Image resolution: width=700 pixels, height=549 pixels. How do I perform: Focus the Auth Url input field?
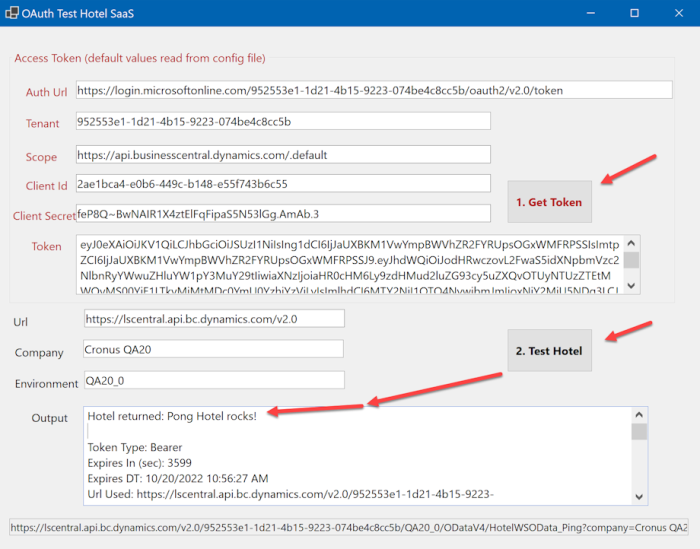tap(374, 90)
